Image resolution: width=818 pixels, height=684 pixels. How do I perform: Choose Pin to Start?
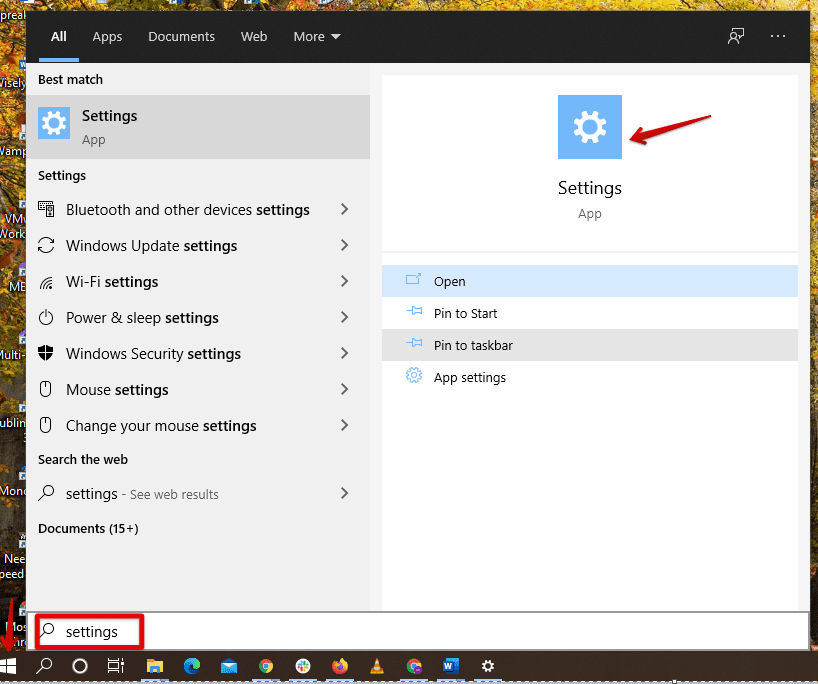point(590,313)
